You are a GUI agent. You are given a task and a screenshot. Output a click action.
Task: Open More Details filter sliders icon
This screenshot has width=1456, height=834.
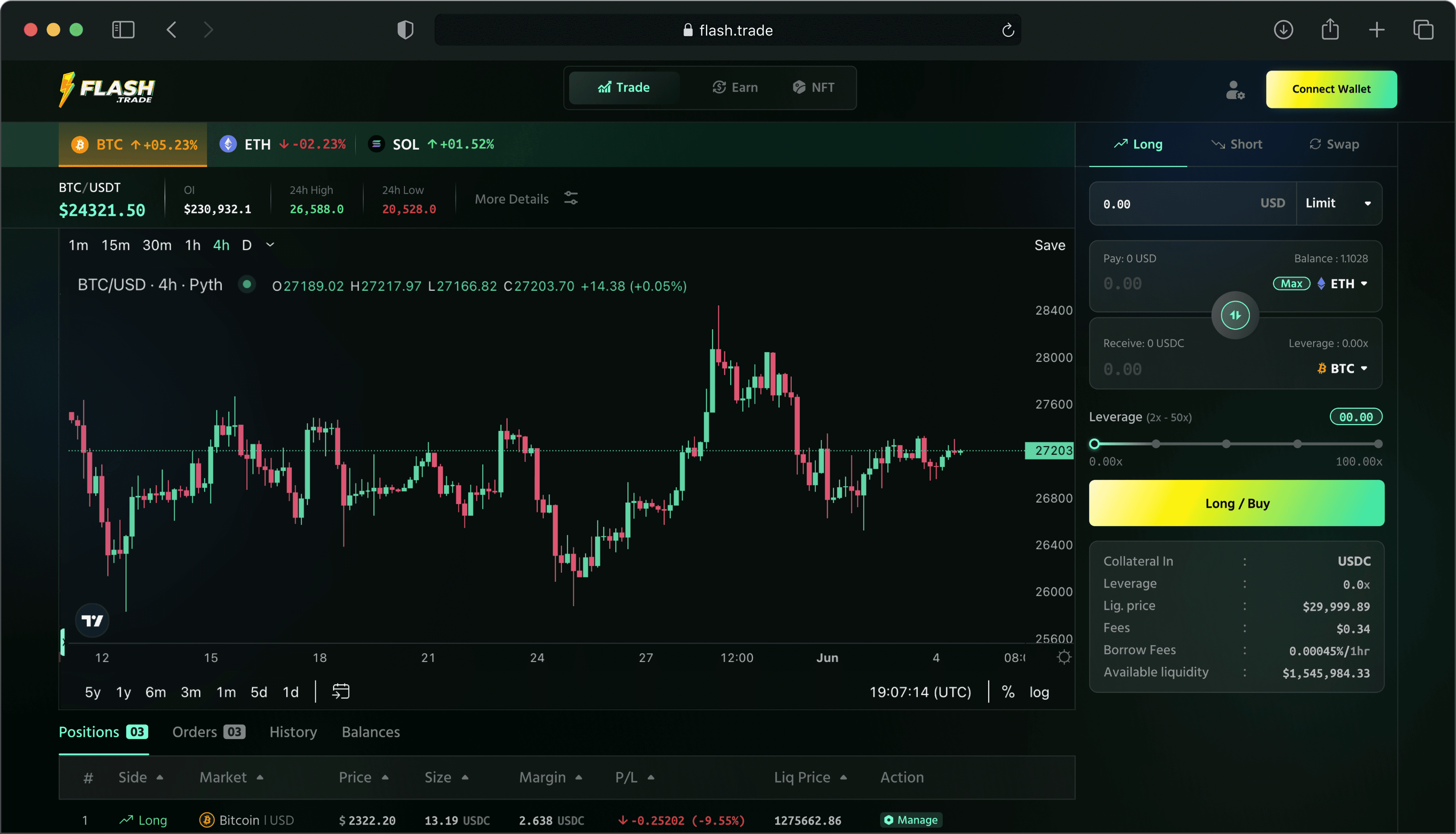point(571,198)
